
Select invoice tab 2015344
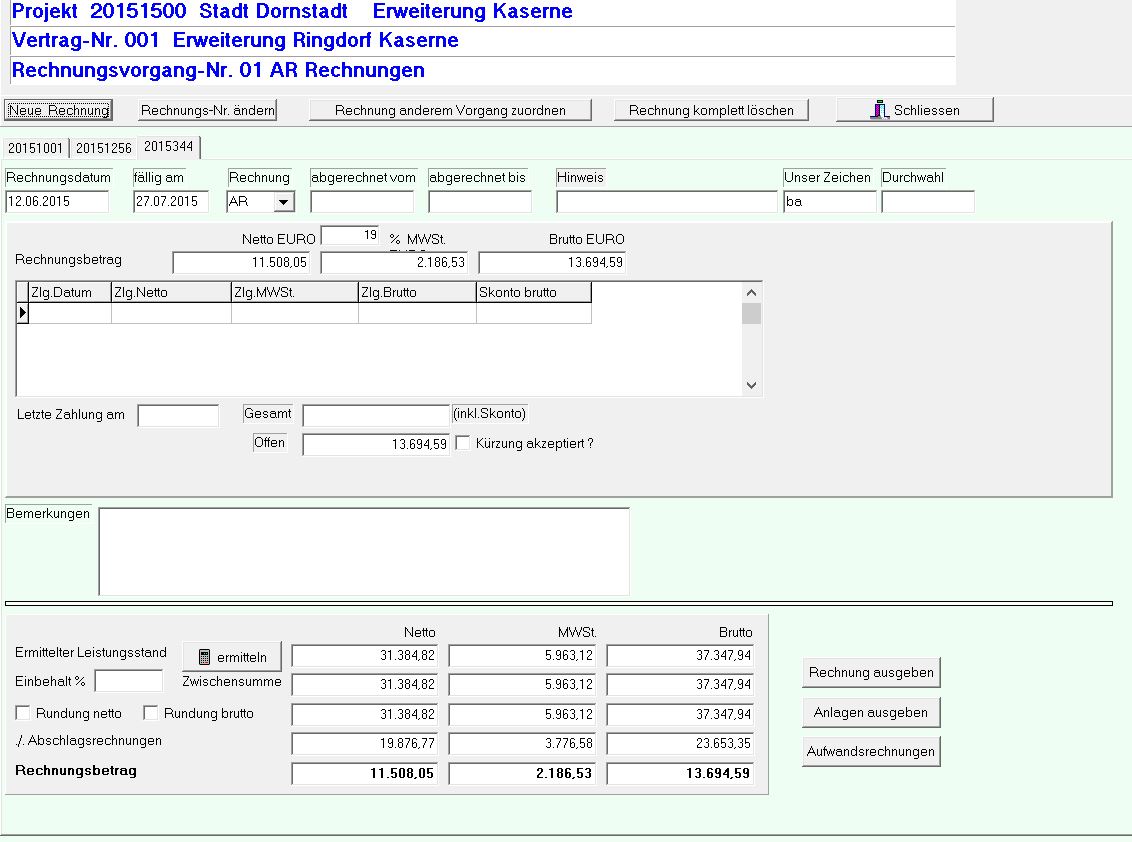click(168, 147)
